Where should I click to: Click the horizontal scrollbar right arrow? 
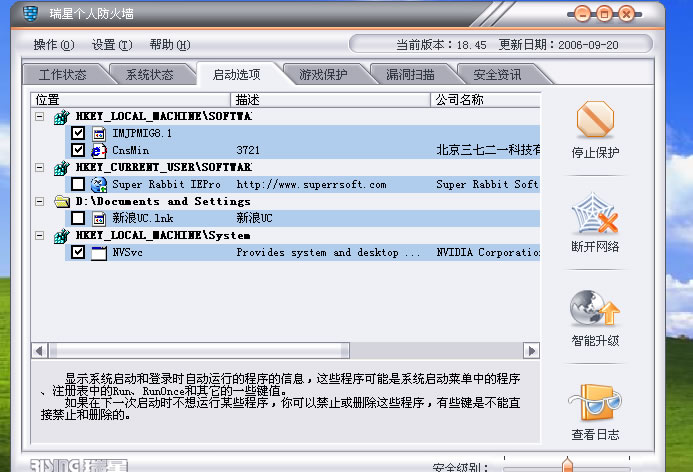point(532,351)
